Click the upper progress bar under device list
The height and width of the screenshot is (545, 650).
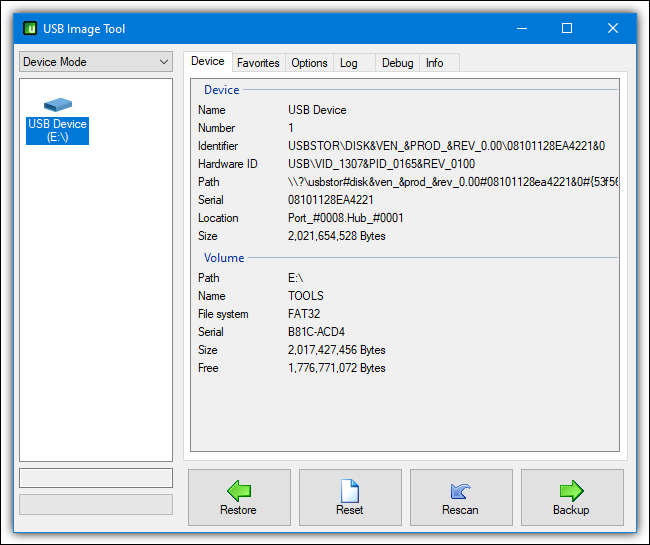coord(96,478)
